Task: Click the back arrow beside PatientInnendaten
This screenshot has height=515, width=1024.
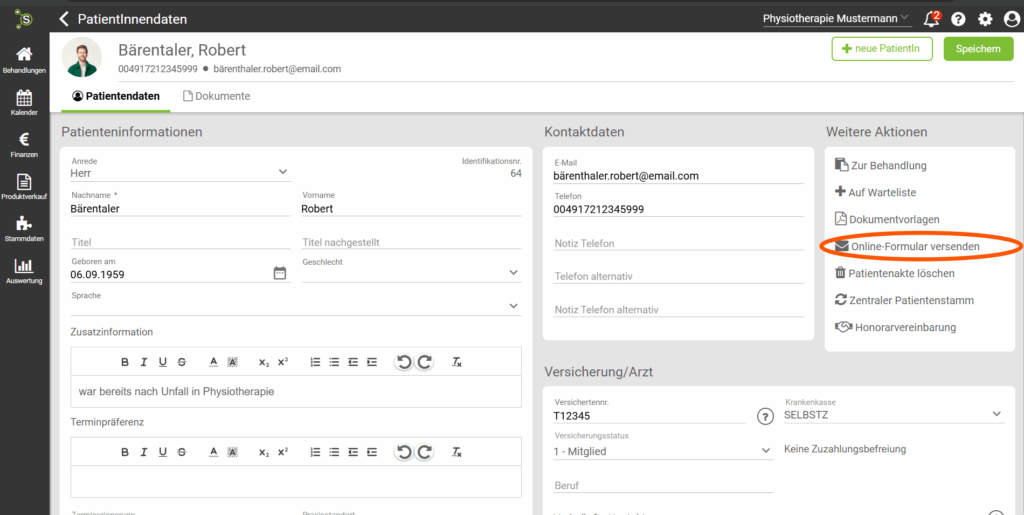Action: tap(65, 18)
